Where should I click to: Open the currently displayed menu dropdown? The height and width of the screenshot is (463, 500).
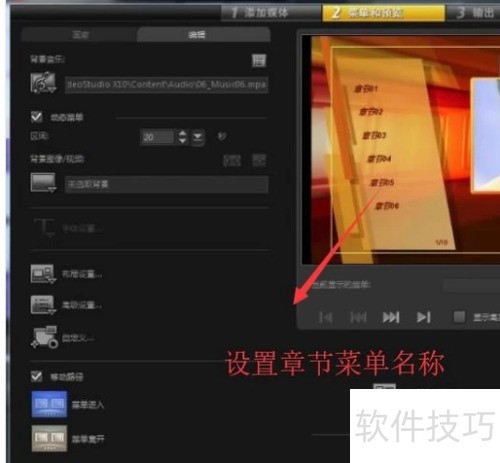click(x=471, y=285)
